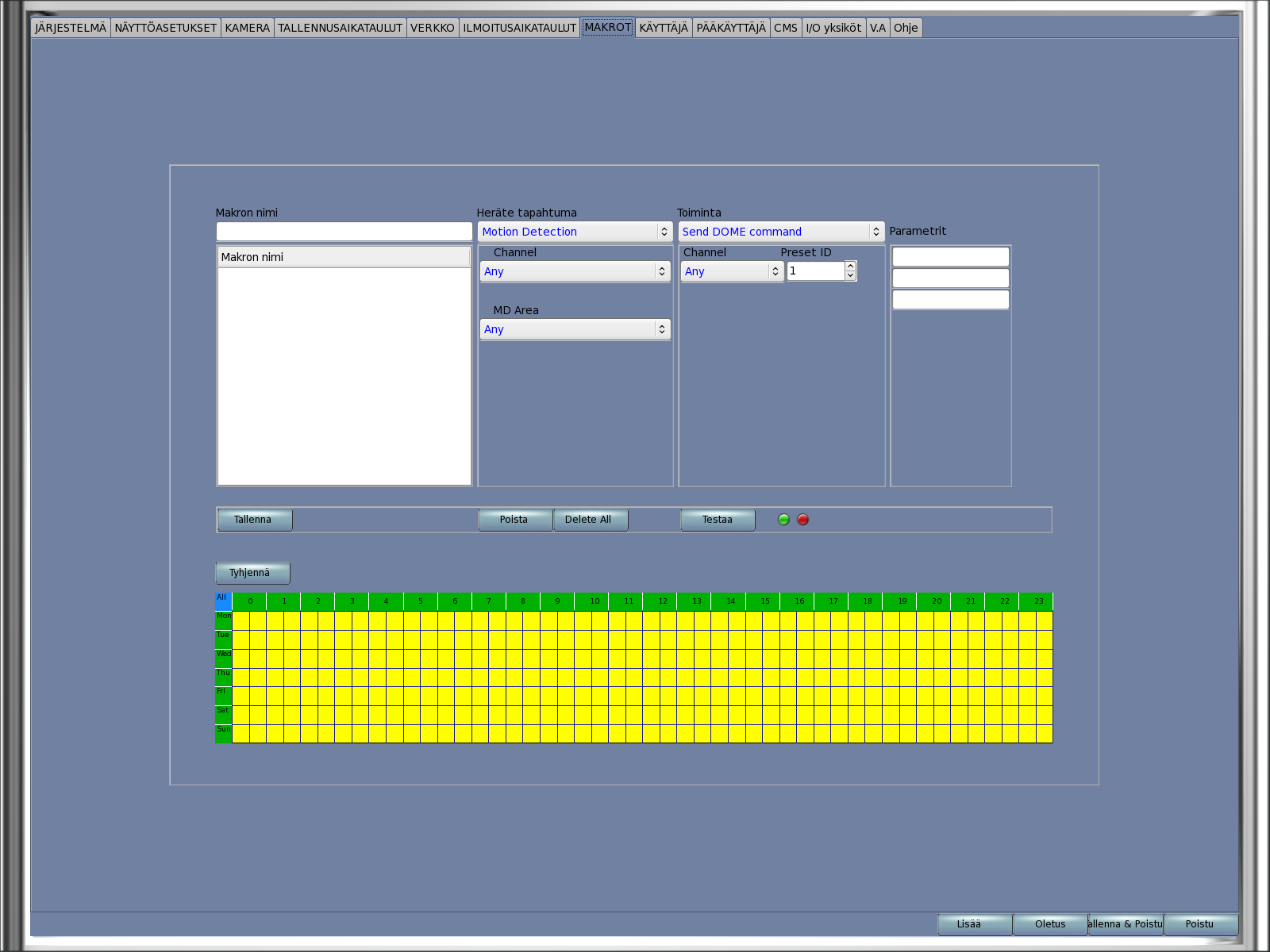
Task: Click Delete All button
Action: (591, 520)
